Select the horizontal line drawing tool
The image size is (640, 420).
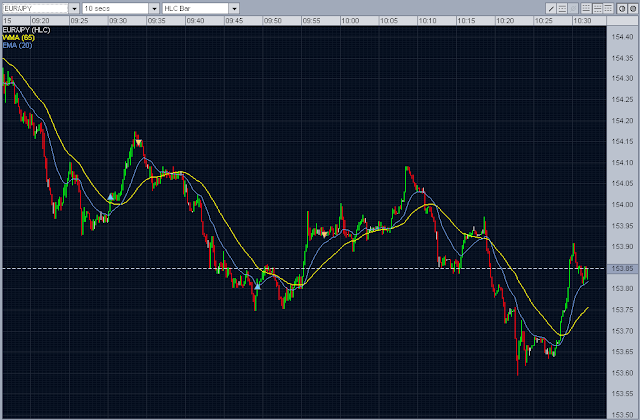click(x=562, y=8)
